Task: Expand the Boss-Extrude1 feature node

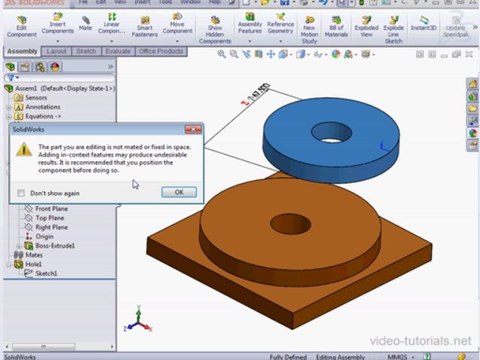Action: click(x=19, y=246)
